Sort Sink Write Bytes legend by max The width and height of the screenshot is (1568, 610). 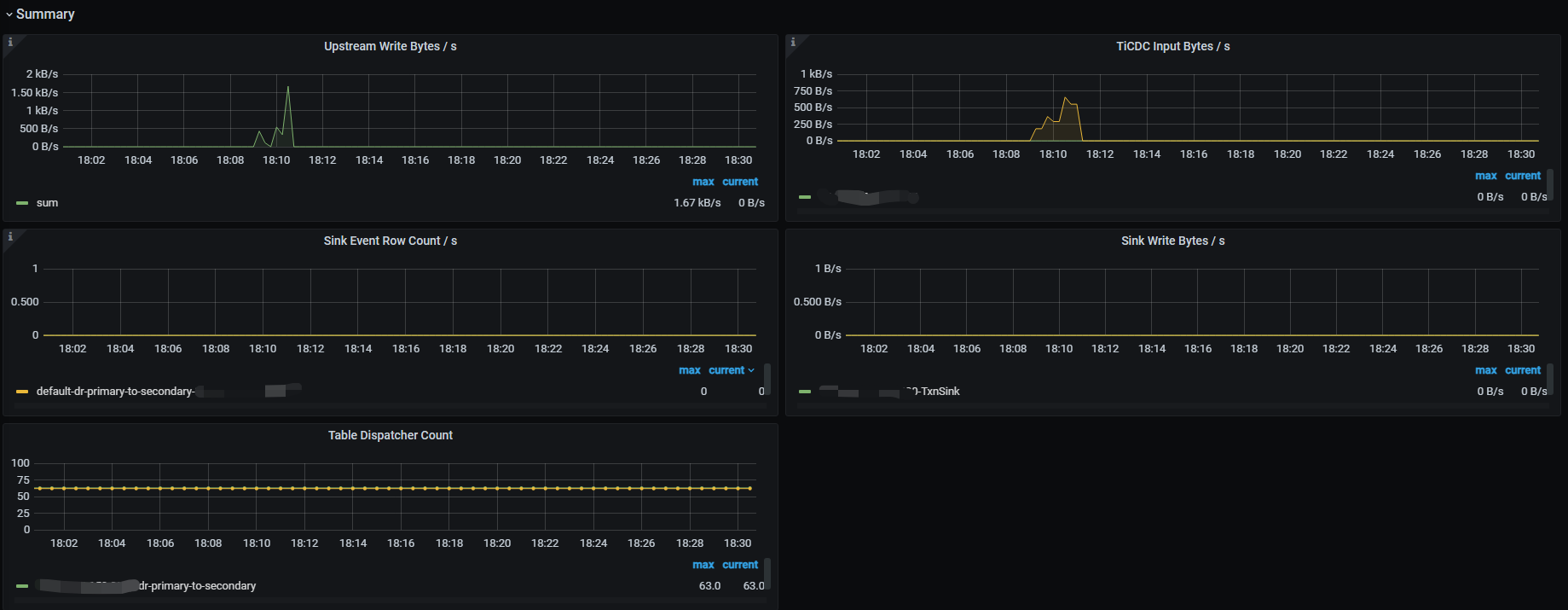tap(1486, 370)
